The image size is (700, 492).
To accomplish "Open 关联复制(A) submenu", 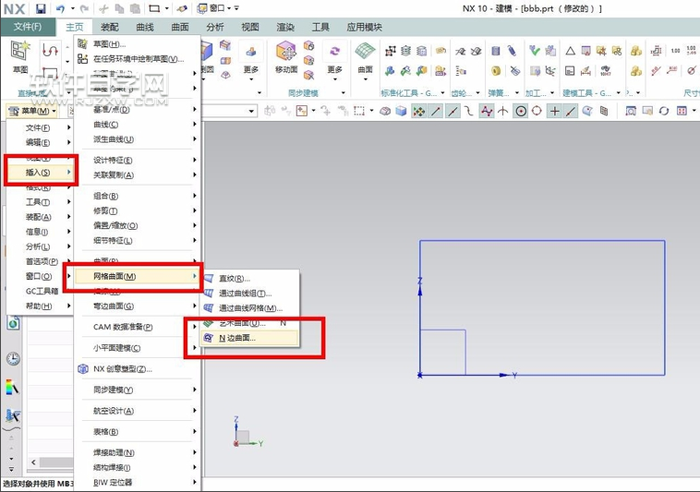I will pyautogui.click(x=138, y=175).
